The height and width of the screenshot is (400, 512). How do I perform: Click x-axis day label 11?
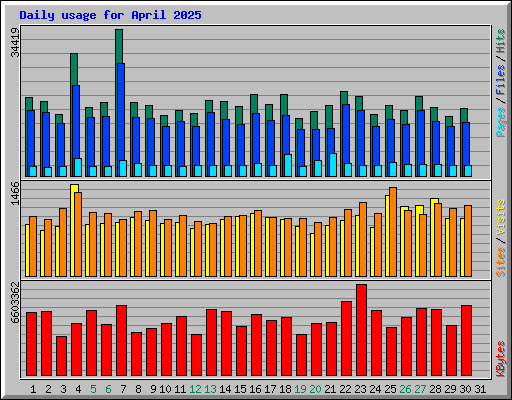(180, 389)
